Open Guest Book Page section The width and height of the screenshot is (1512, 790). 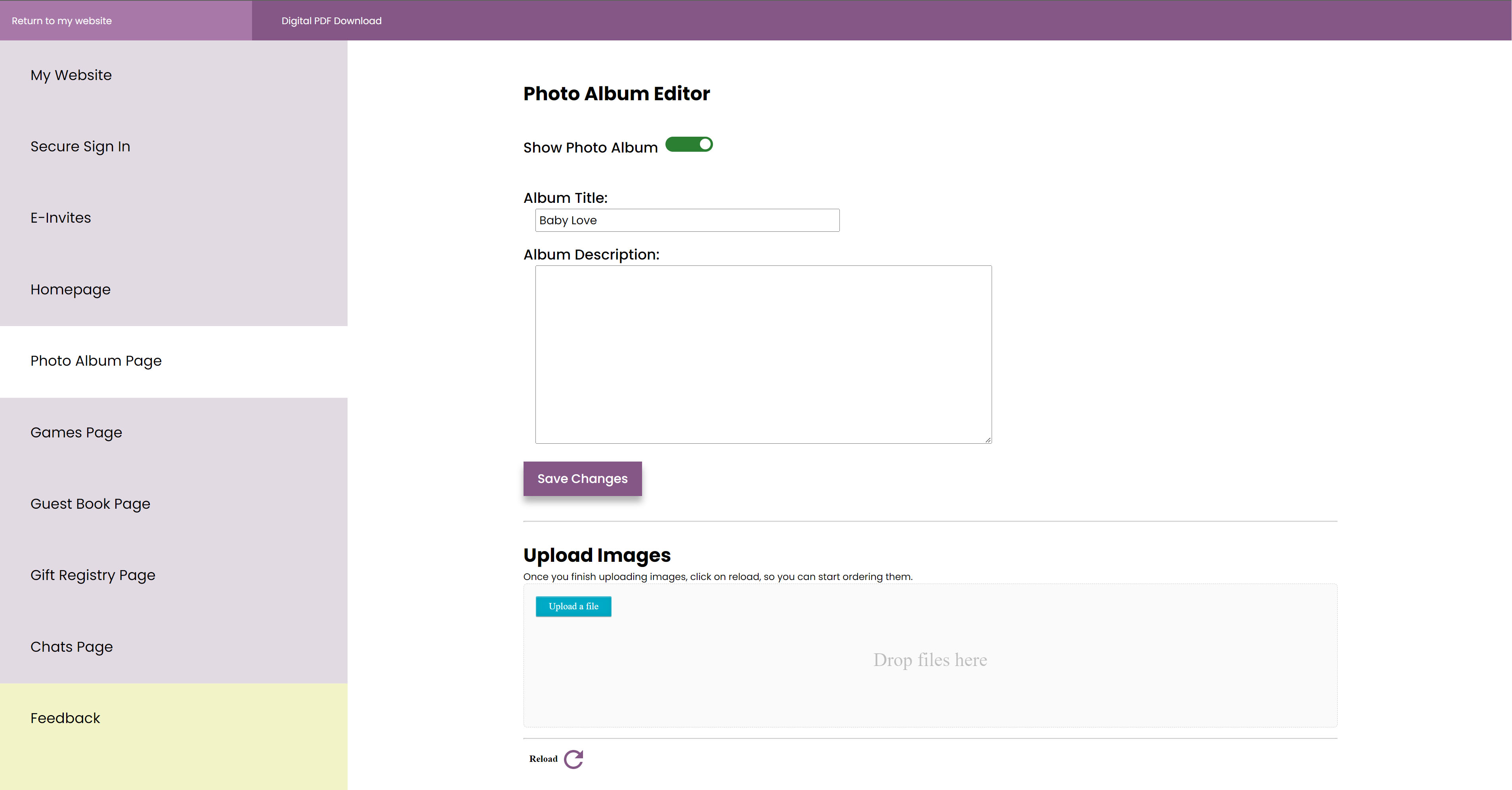click(90, 504)
